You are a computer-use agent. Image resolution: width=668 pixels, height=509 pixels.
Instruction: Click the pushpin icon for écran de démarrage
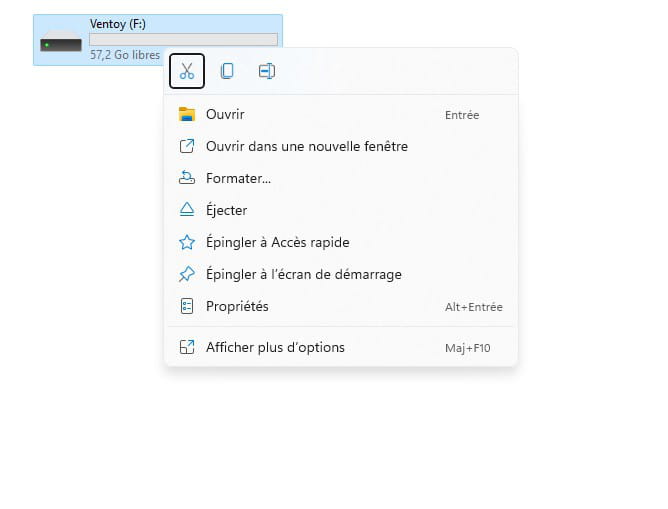[187, 274]
